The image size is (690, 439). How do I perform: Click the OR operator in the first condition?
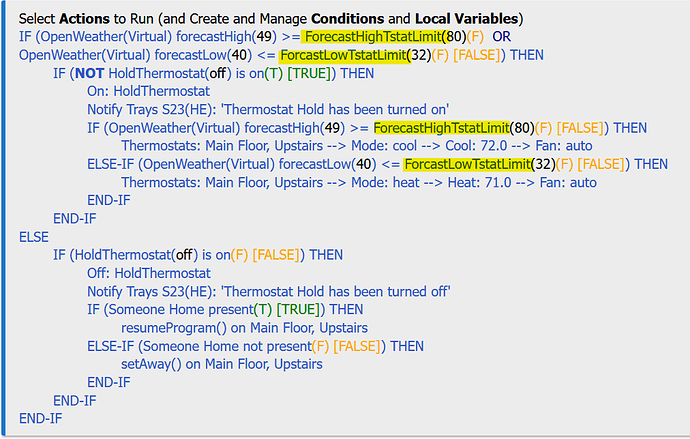pyautogui.click(x=502, y=37)
